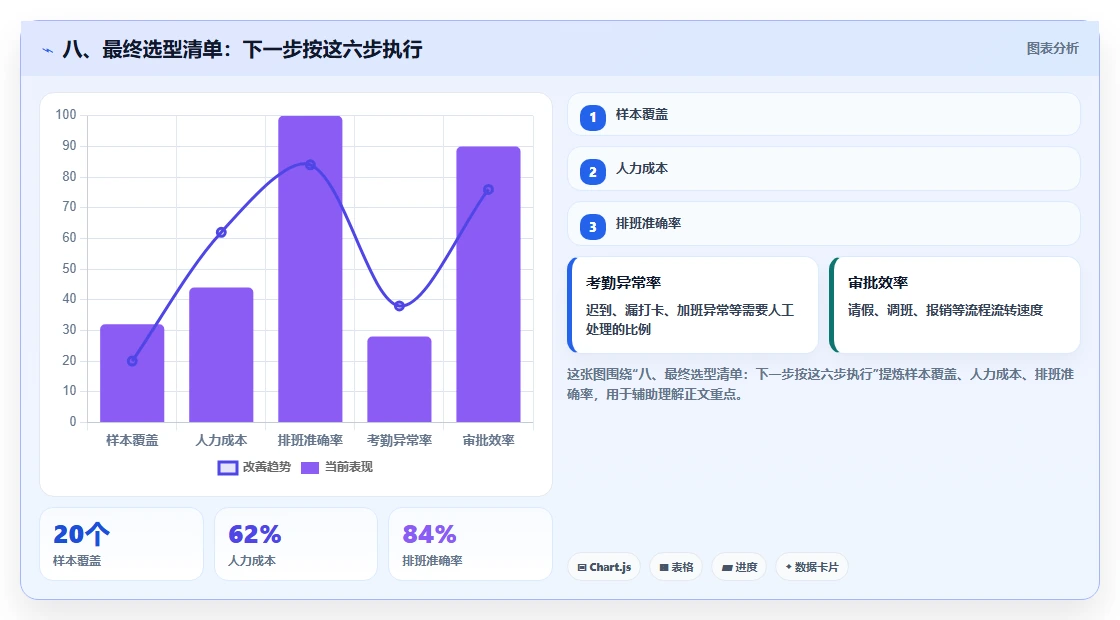
Task: Click the 请假、调班、报销等流程流转速度 description
Action: point(945,310)
